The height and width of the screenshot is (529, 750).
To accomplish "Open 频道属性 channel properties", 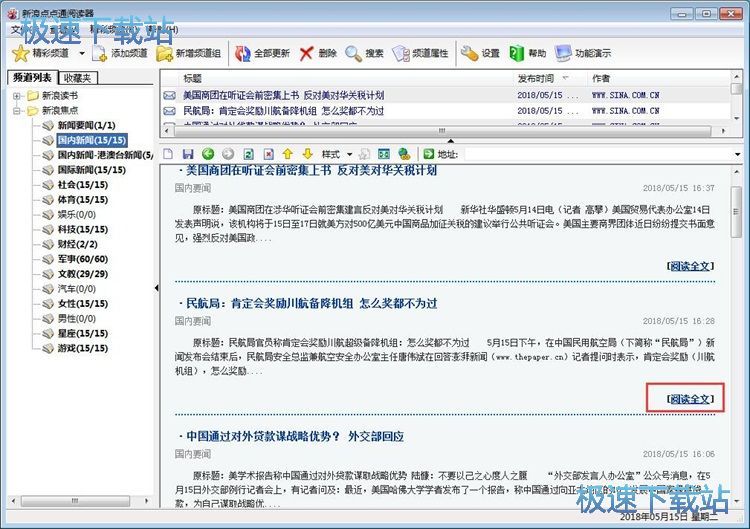I will 420,53.
